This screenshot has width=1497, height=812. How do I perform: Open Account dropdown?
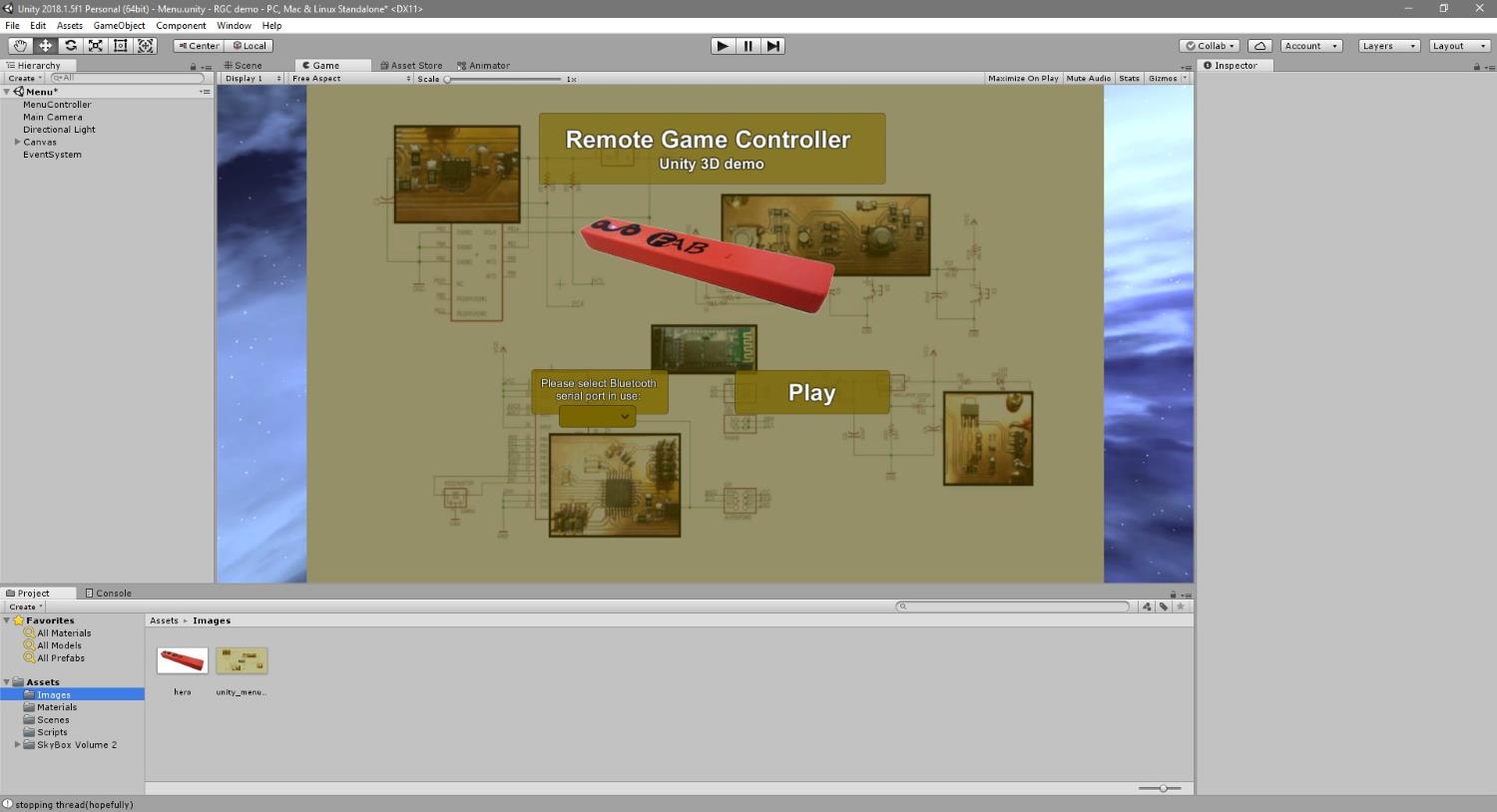[1311, 46]
